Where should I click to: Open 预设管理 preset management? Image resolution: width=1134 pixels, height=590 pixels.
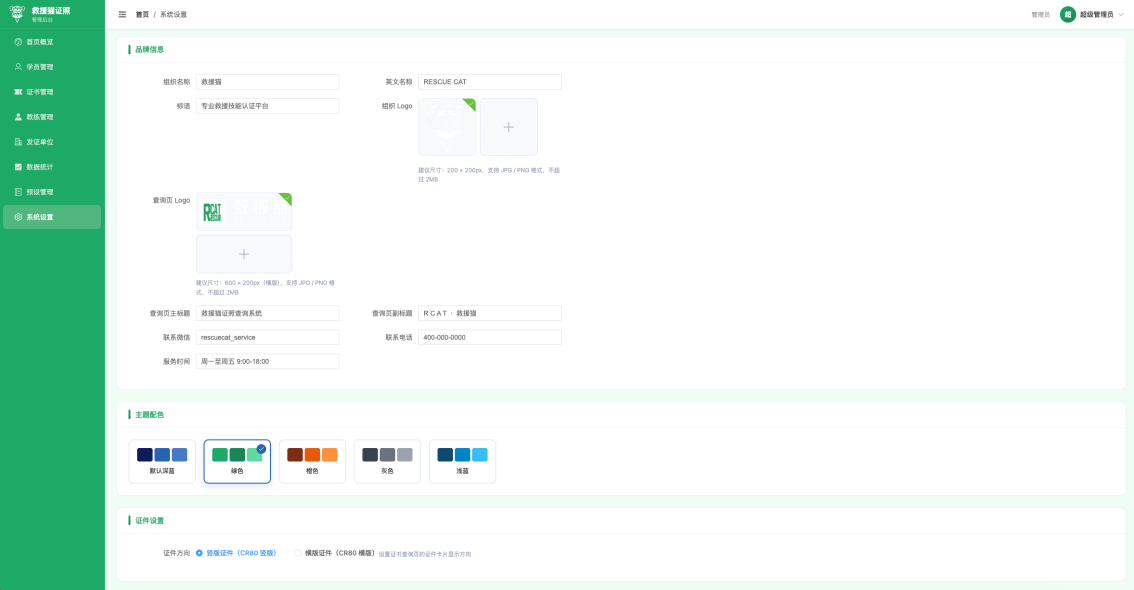click(40, 192)
